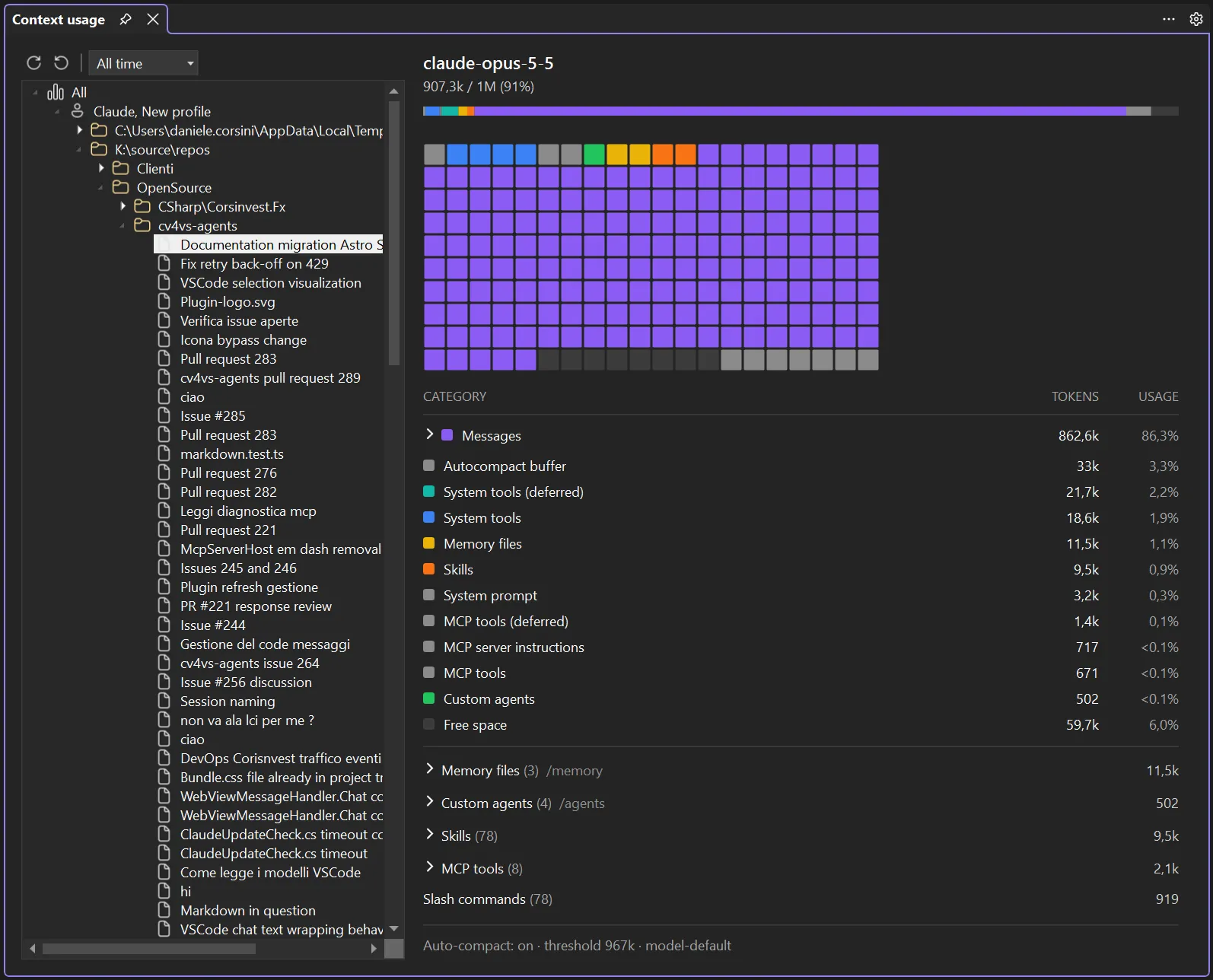Screen dimensions: 1213x980
Task: Click the session tree vertical scrollbar
Action: pyautogui.click(x=394, y=233)
